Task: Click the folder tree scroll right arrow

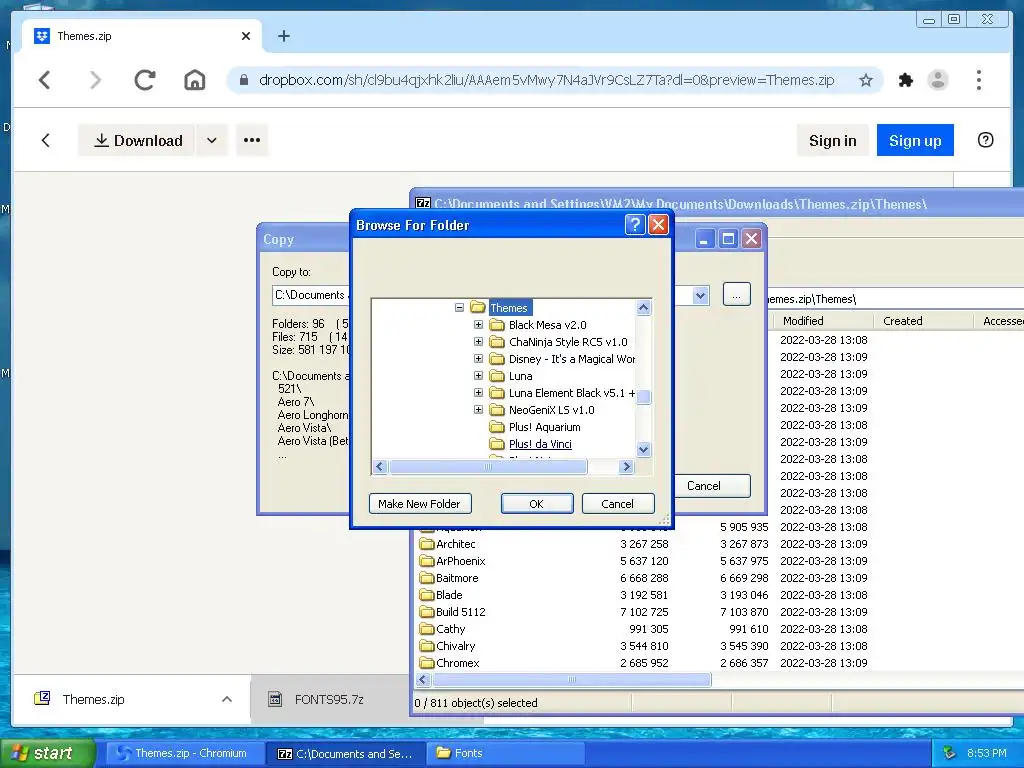Action: 626,466
